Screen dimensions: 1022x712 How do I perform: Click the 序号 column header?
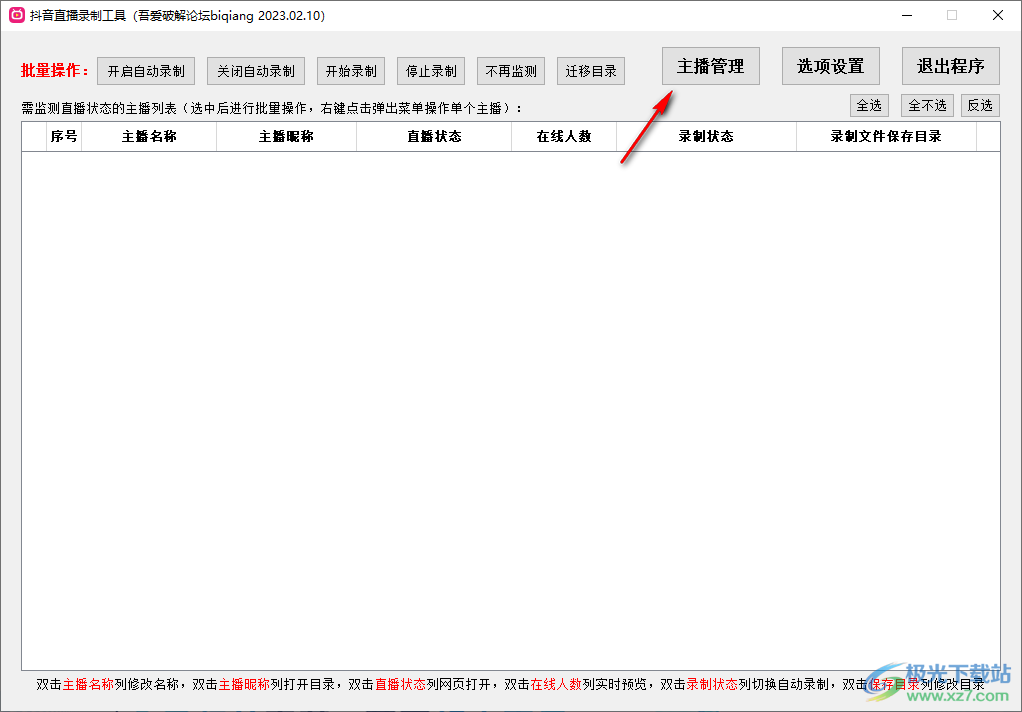62,137
